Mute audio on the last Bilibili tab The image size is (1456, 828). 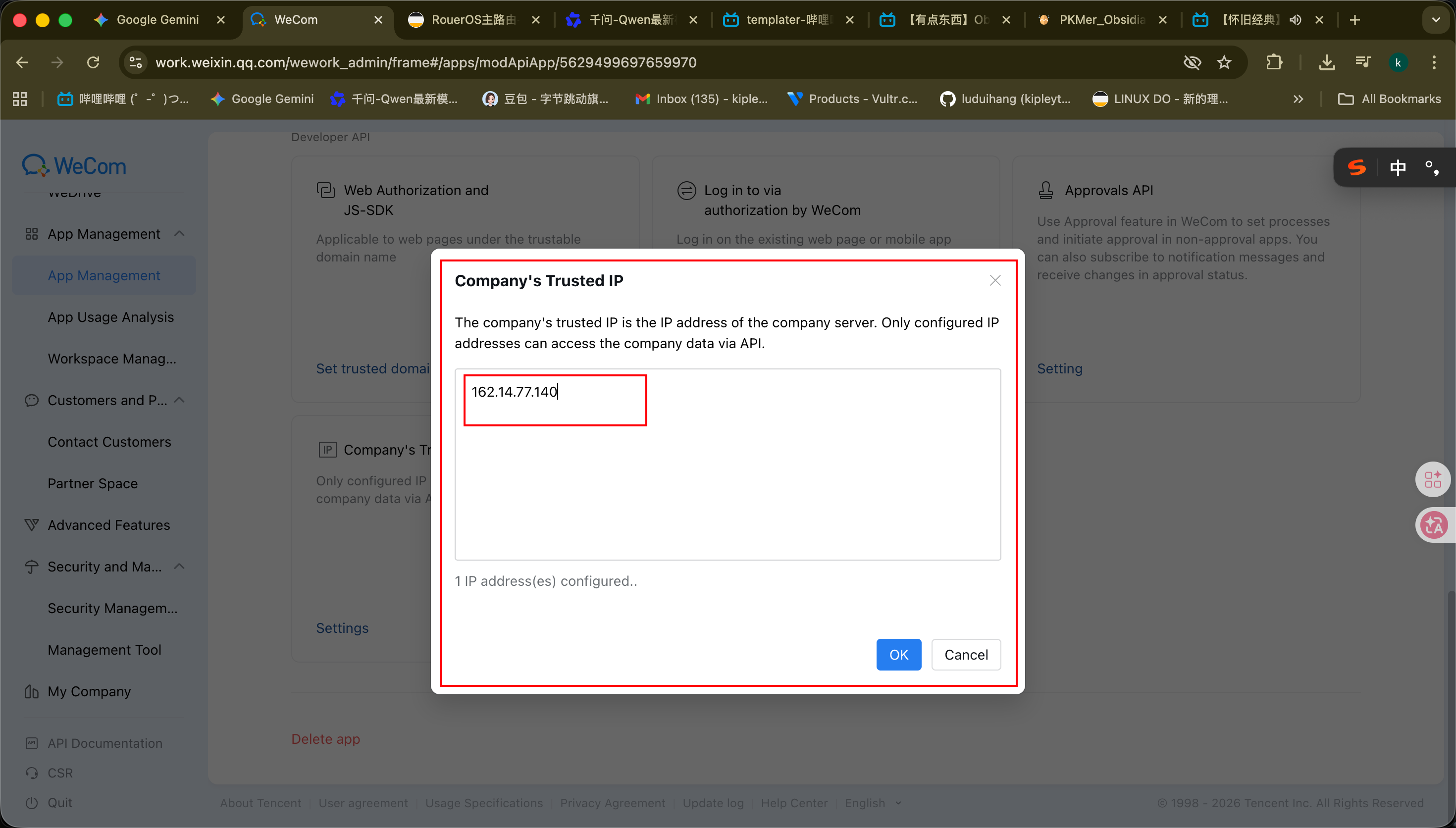click(x=1296, y=20)
